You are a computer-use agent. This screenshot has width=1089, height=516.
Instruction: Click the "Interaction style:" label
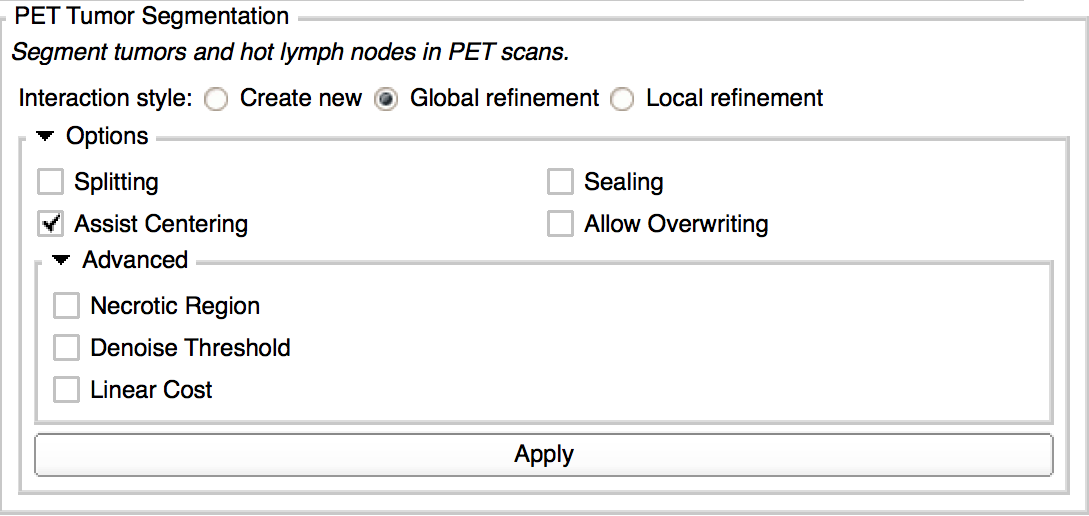105,99
